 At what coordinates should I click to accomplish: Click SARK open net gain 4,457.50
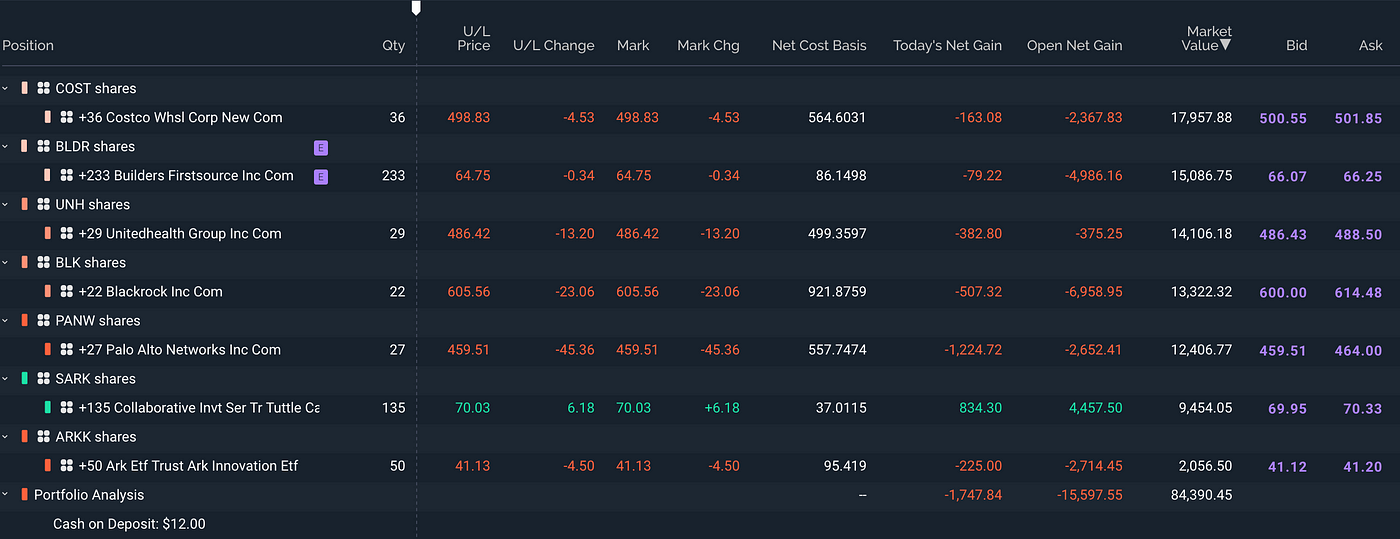pyautogui.click(x=1096, y=407)
